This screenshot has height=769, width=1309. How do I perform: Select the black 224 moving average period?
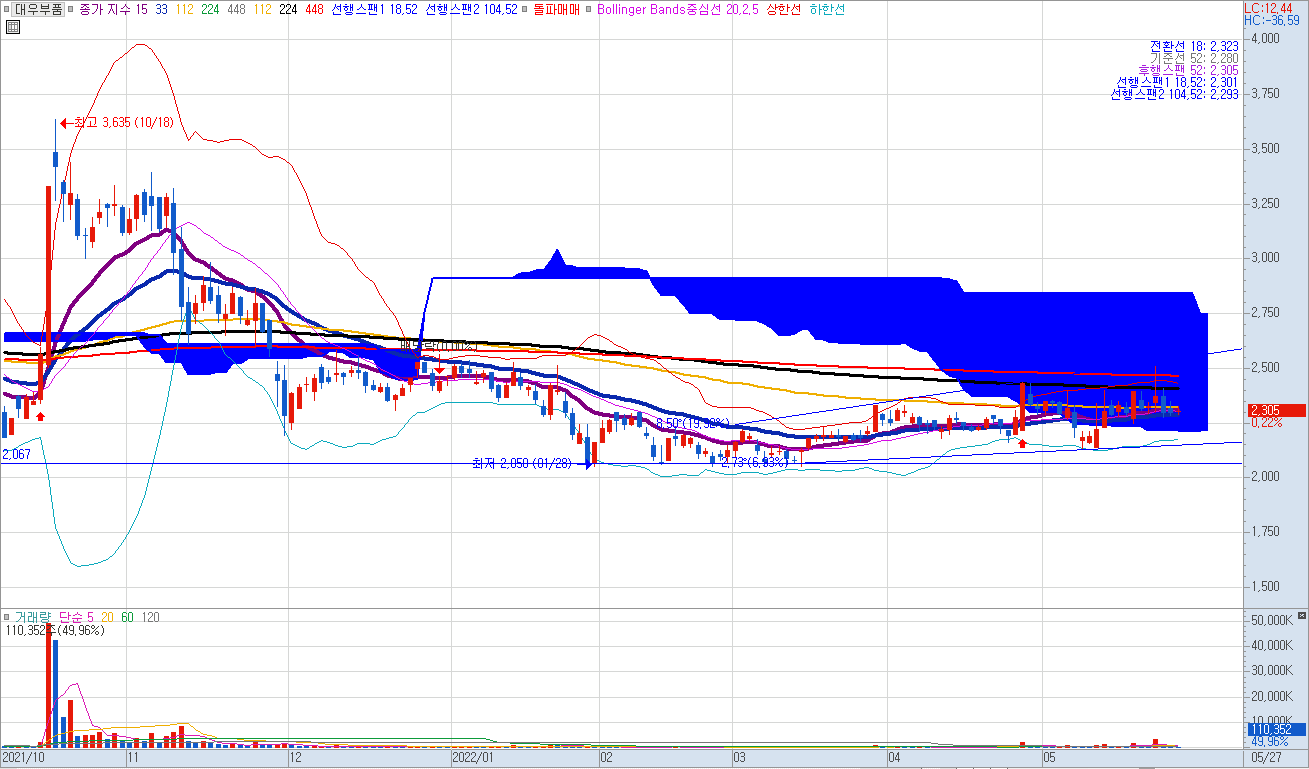[288, 8]
